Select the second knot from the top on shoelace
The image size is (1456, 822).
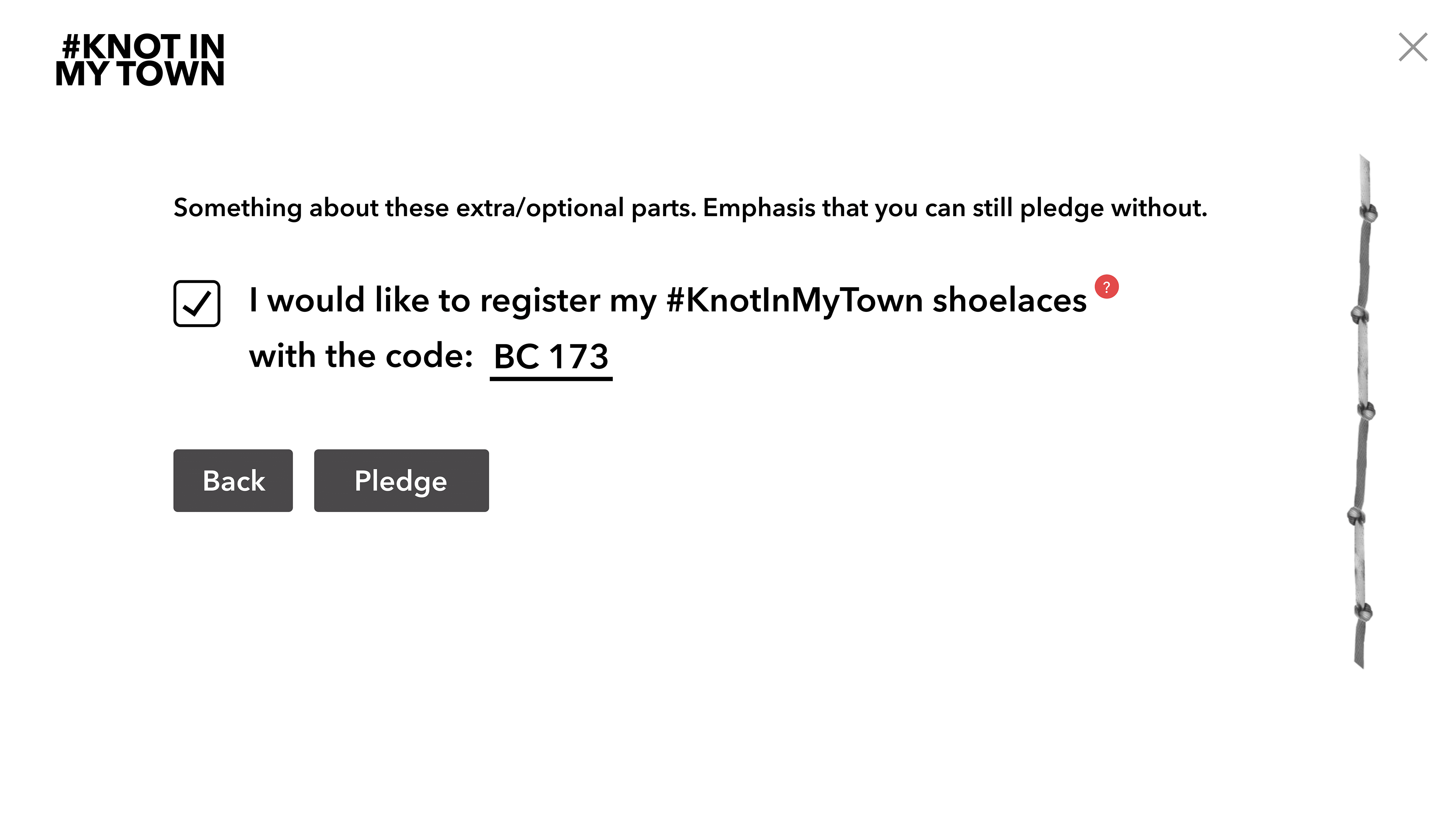1360,315
